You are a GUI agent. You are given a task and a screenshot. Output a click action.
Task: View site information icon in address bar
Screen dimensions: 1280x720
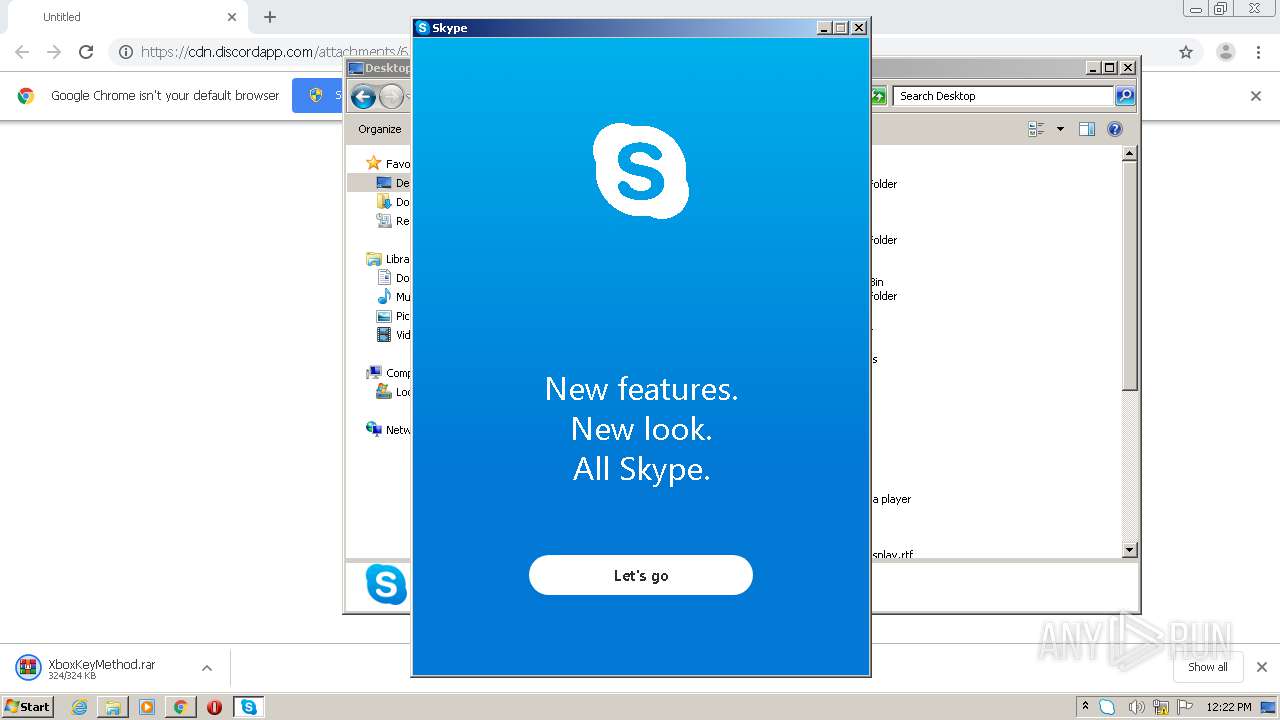click(x=126, y=52)
